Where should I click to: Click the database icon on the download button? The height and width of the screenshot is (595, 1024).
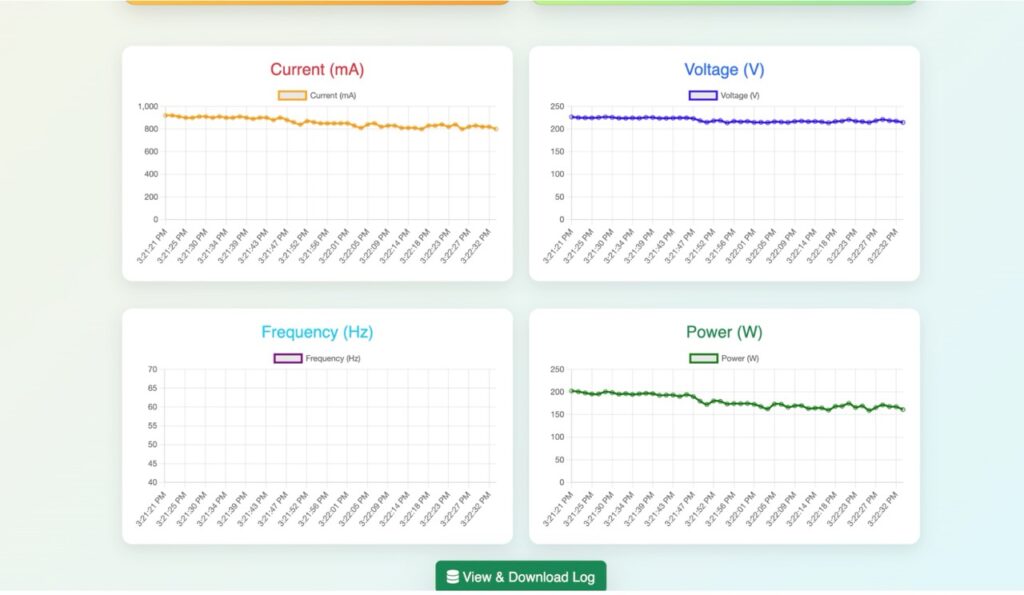454,577
